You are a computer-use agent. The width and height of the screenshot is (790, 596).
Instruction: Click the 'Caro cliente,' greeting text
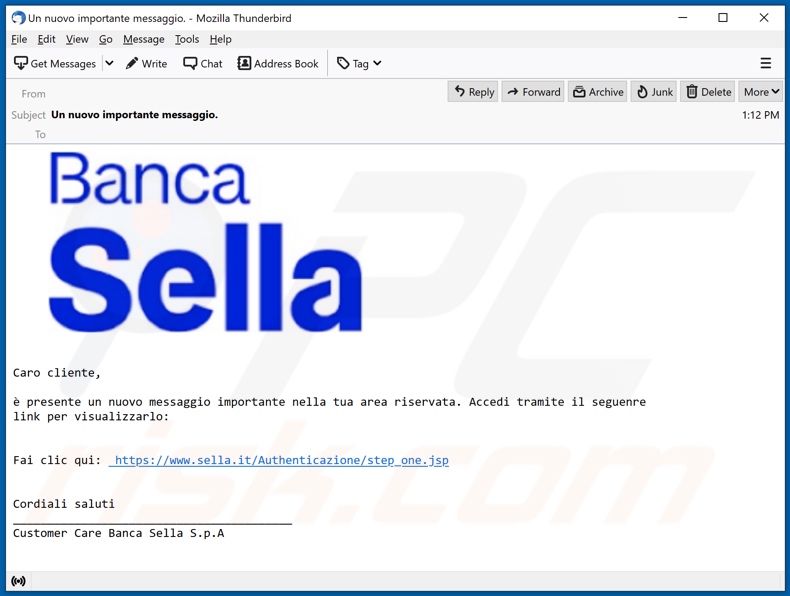56,373
